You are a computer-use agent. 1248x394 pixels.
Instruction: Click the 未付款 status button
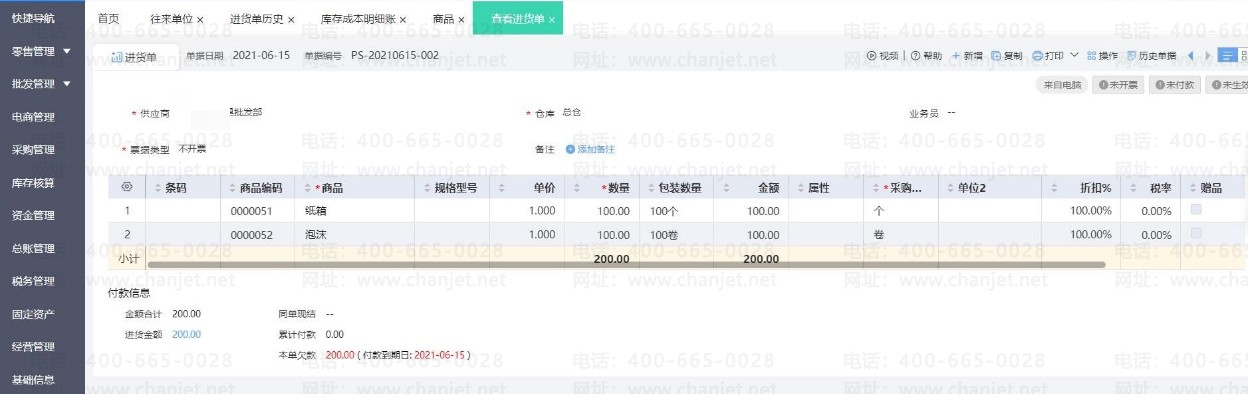pyautogui.click(x=1174, y=86)
